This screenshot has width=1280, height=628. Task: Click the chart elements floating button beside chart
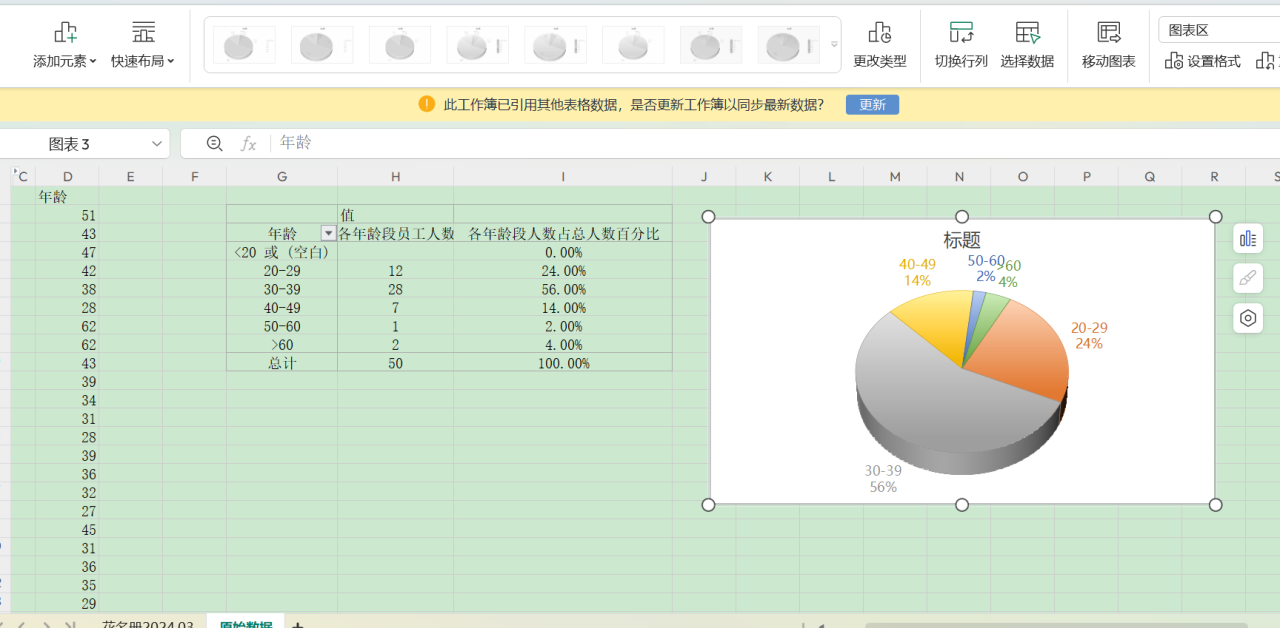coord(1248,239)
